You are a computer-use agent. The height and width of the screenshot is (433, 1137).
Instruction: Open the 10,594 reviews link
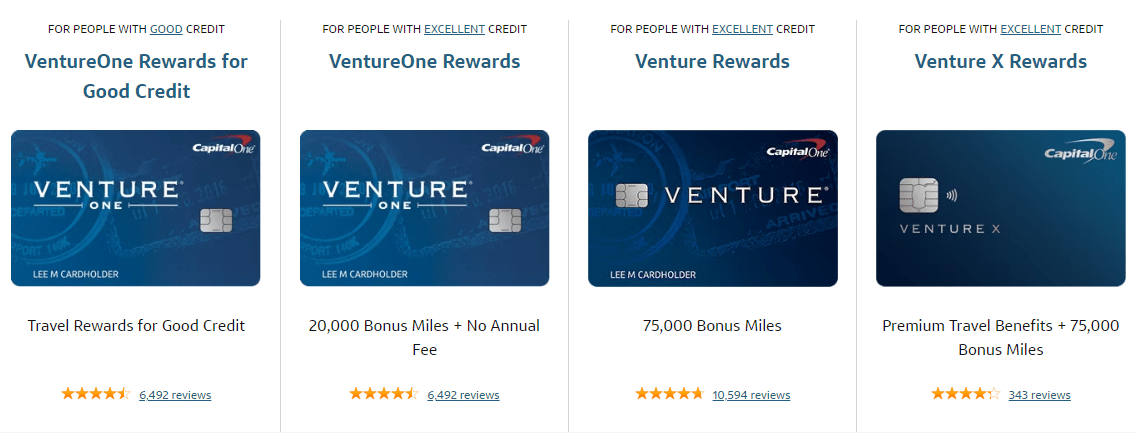point(751,395)
